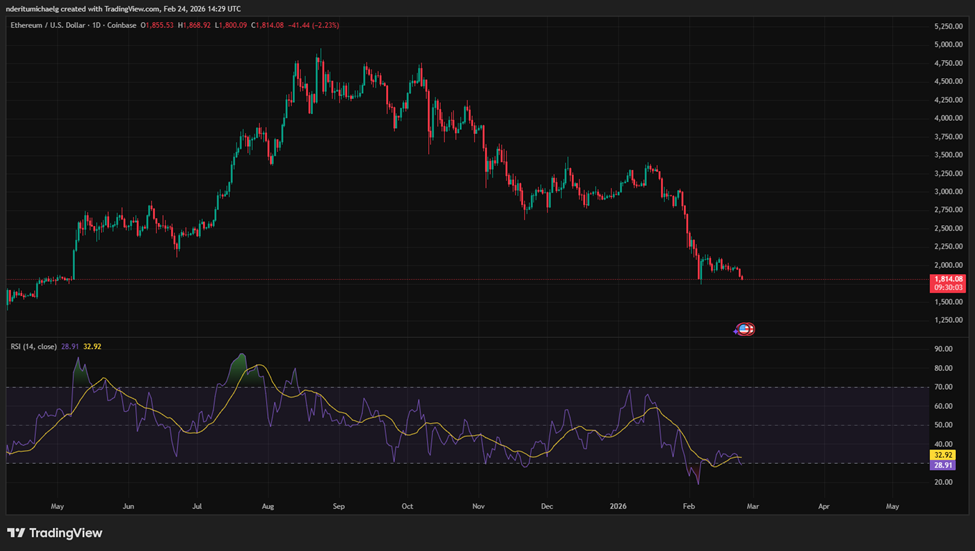Image resolution: width=975 pixels, height=551 pixels.
Task: Click the 90.00 RSI axis label
Action: (x=943, y=349)
